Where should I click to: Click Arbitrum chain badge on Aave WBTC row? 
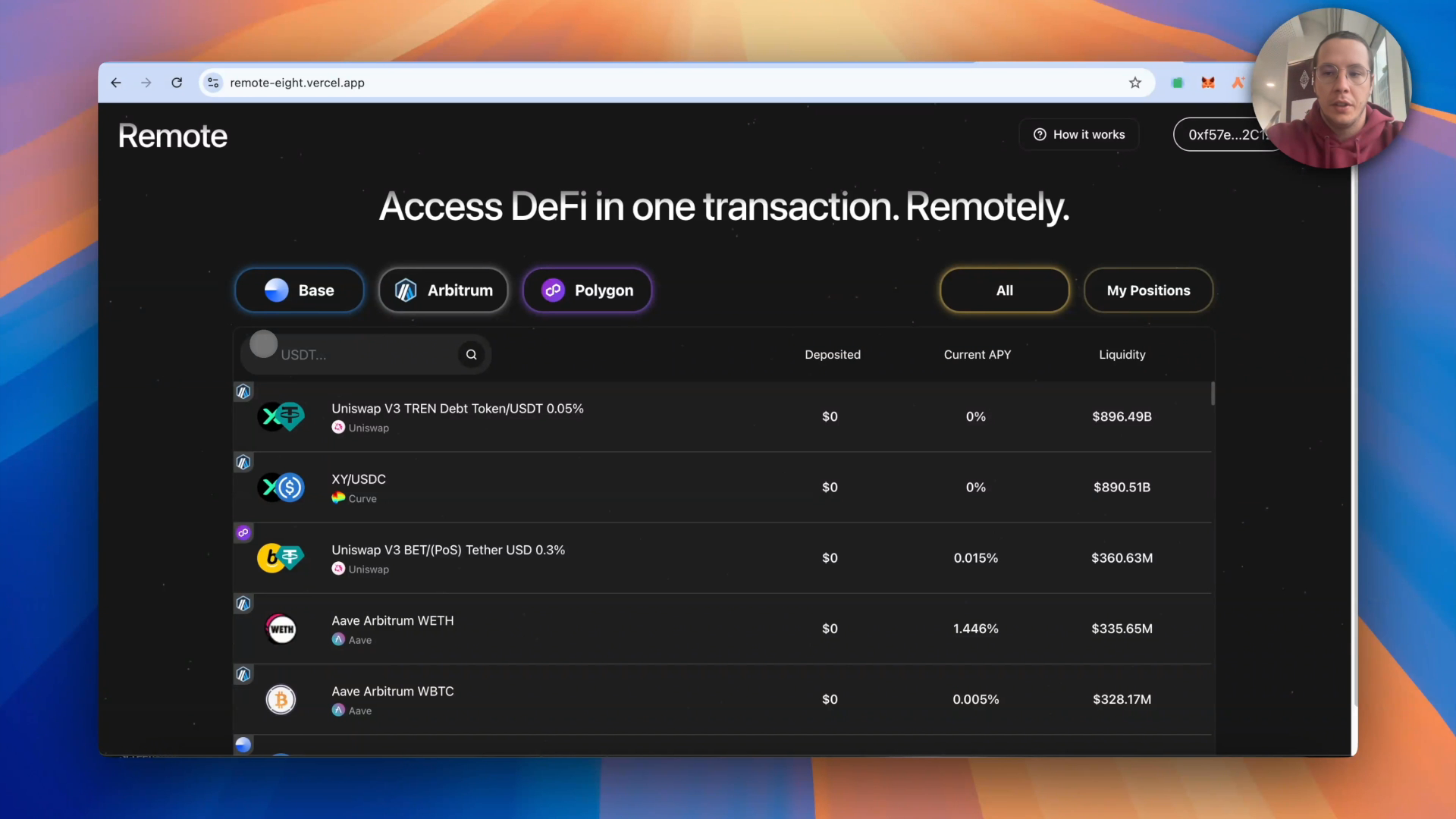click(243, 674)
